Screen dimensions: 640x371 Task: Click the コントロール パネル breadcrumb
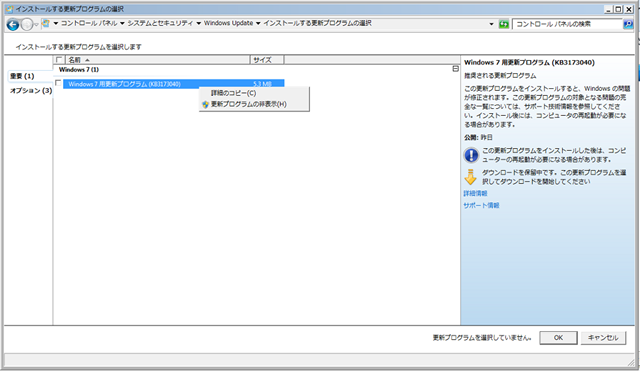(89, 24)
